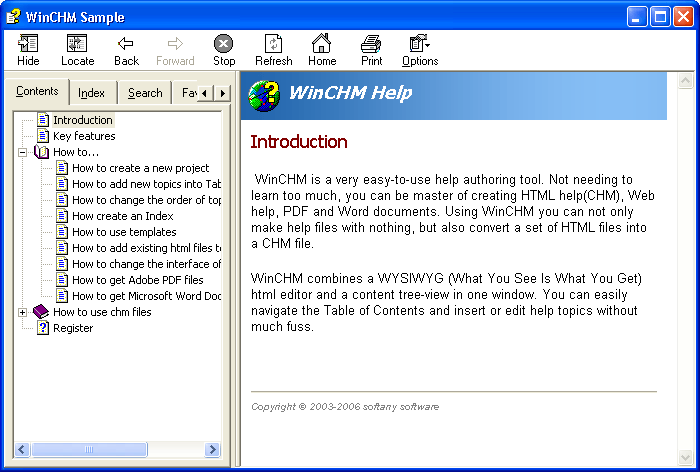The image size is (700, 472).
Task: Click the contents tree horizontal scrollbar thumb
Action: click(x=89, y=449)
